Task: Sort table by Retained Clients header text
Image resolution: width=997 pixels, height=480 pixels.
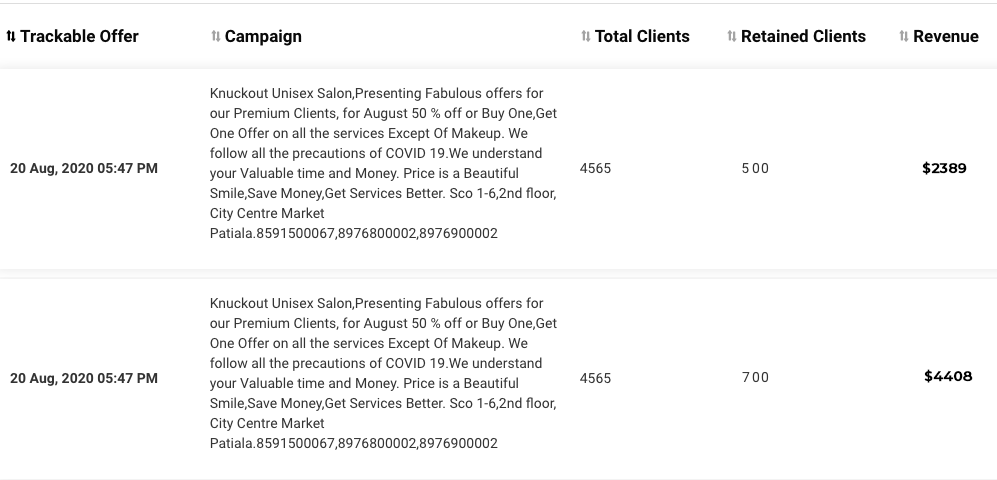Action: coord(803,37)
